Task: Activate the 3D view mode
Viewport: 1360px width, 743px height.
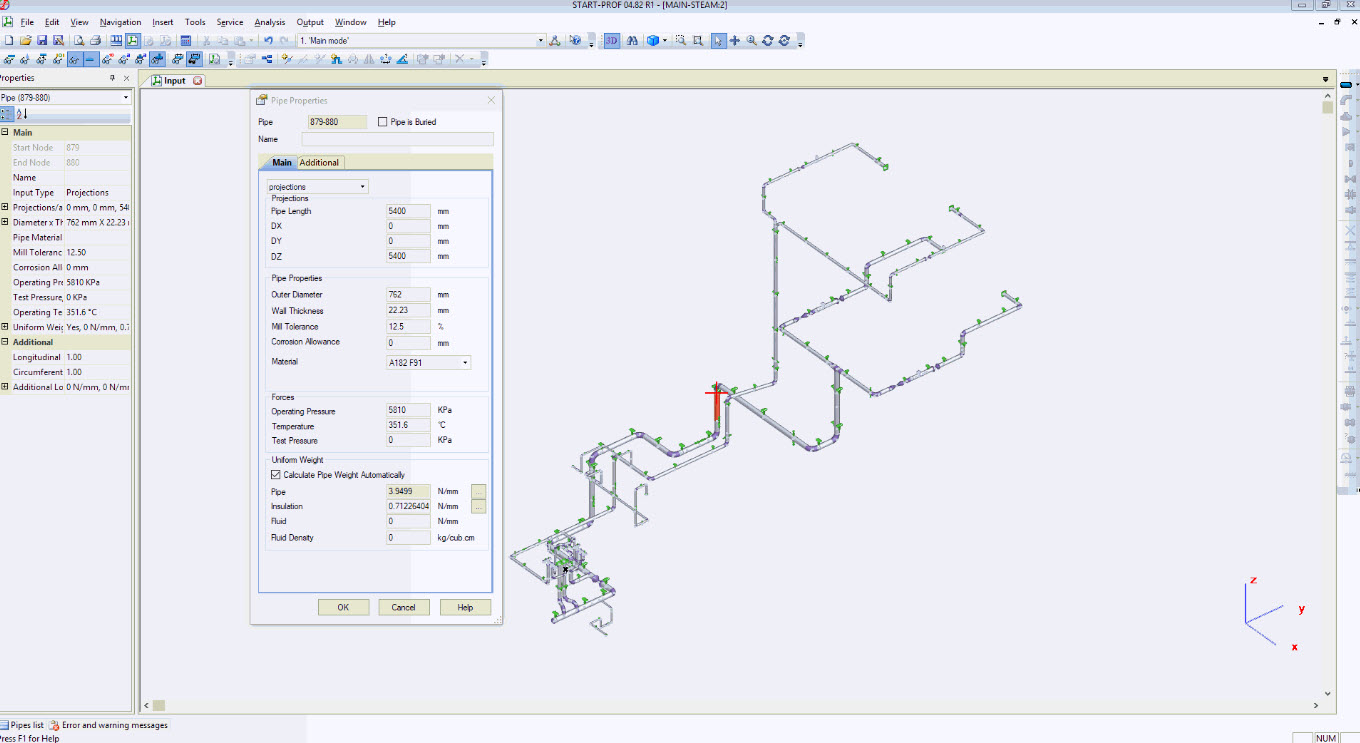Action: pos(611,40)
